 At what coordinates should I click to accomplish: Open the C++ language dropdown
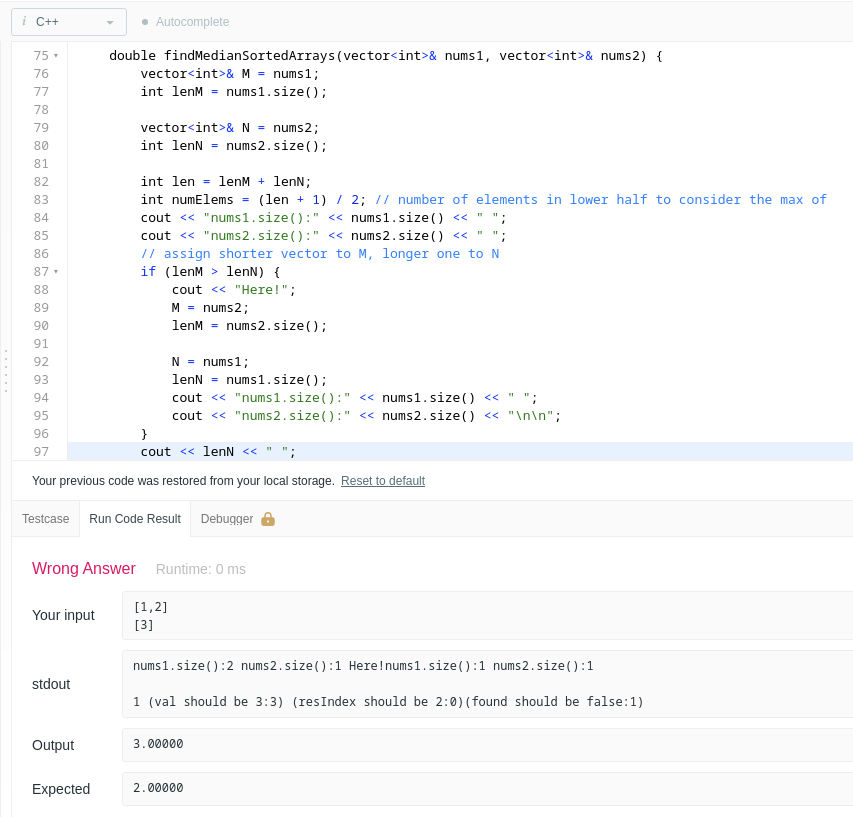pyautogui.click(x=75, y=22)
